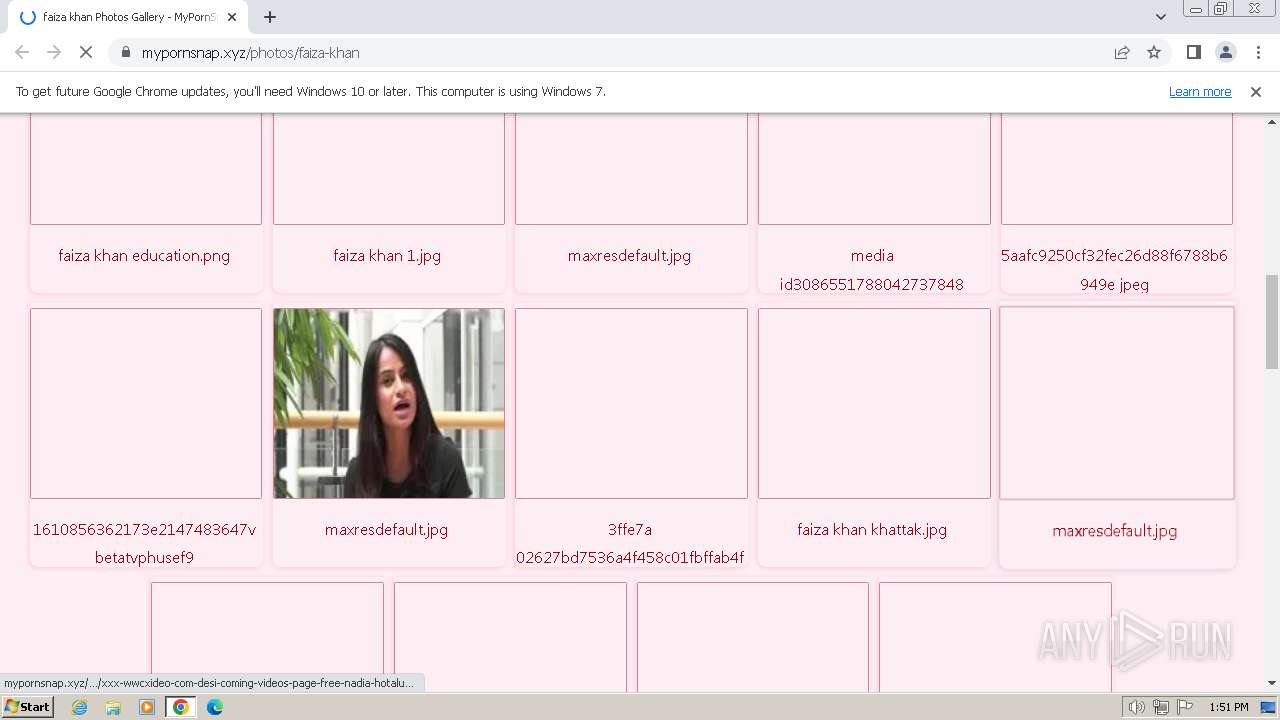This screenshot has height=720, width=1280.
Task: Open the Chrome profile menu
Action: click(x=1225, y=52)
